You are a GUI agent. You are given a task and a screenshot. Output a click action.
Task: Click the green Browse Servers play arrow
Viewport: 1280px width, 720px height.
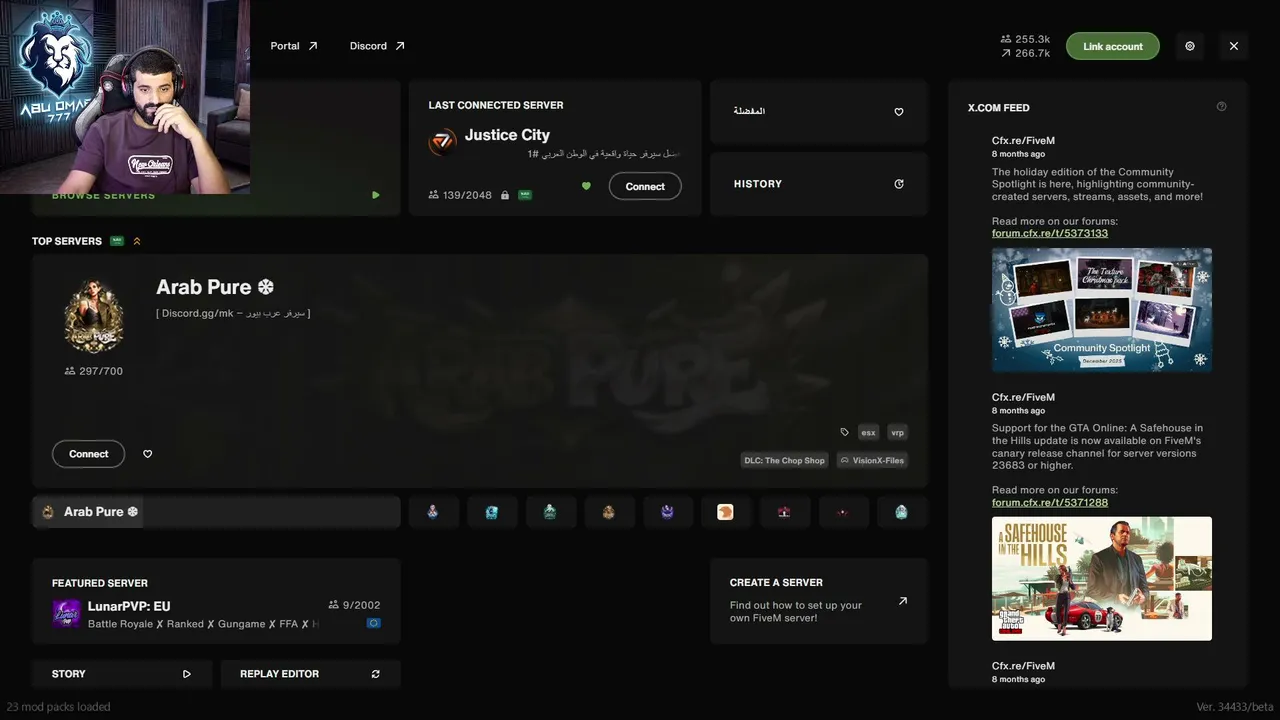[x=376, y=195]
